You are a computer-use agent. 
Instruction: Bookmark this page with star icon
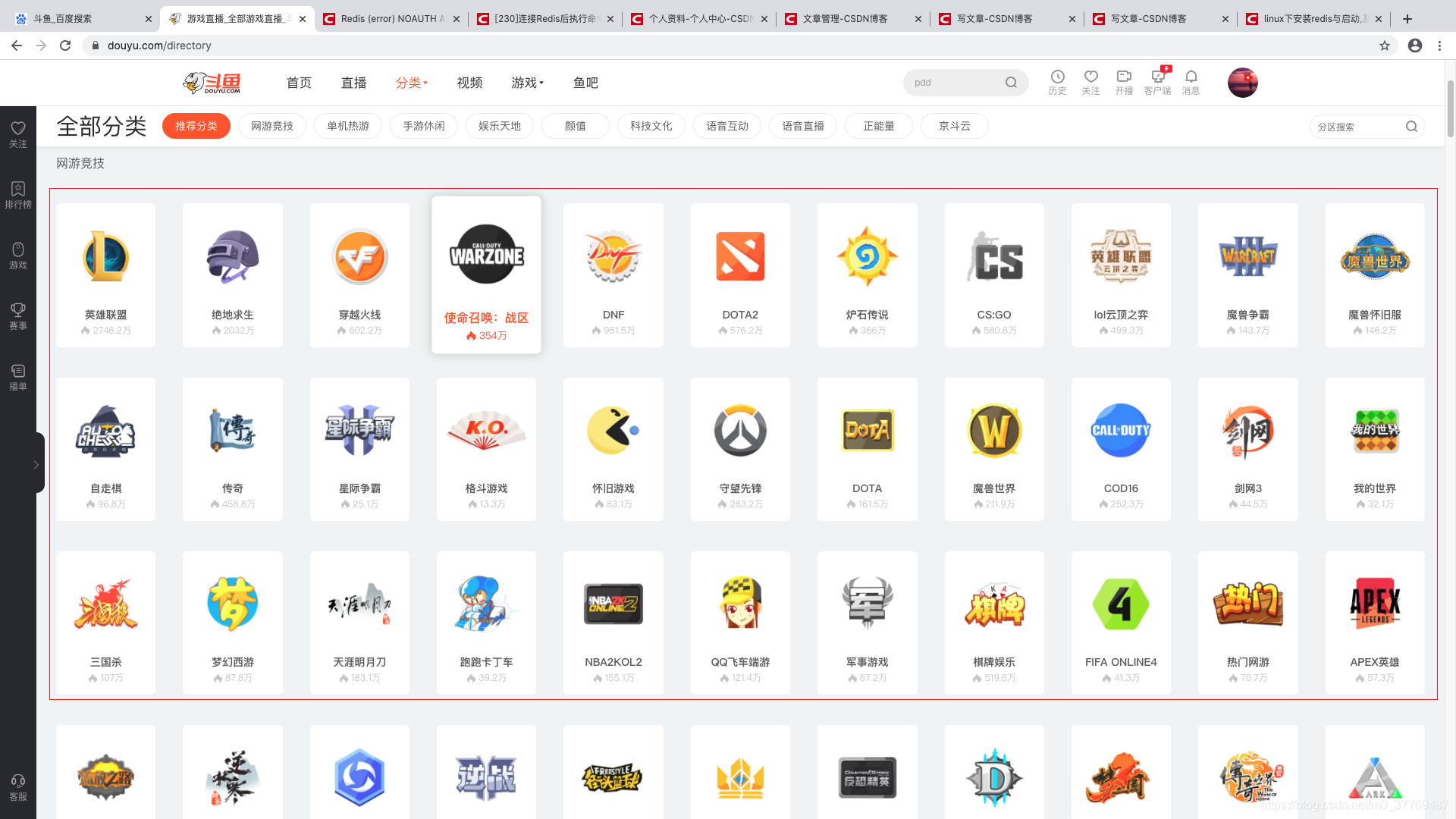tap(1385, 45)
